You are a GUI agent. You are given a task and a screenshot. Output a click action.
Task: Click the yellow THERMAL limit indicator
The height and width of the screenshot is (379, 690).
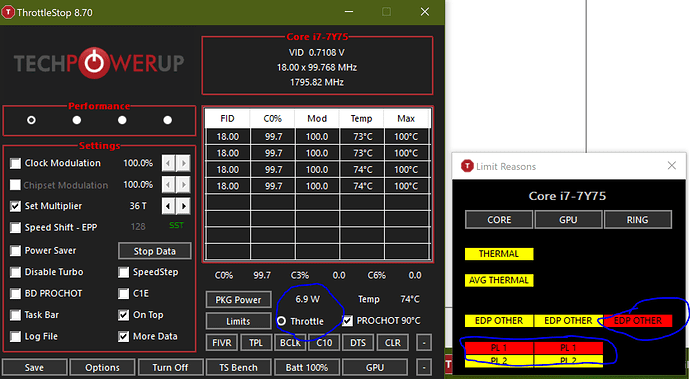point(499,254)
